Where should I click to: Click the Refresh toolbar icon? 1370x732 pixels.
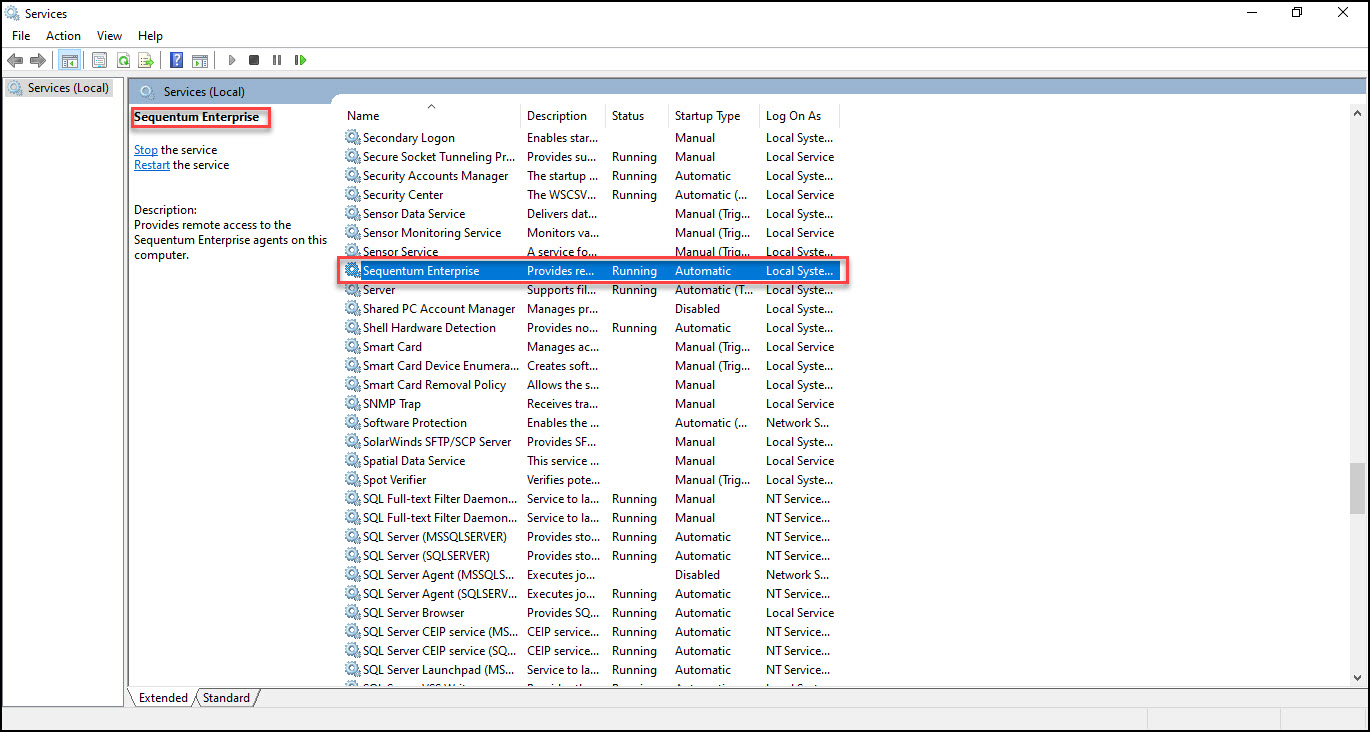[x=123, y=60]
